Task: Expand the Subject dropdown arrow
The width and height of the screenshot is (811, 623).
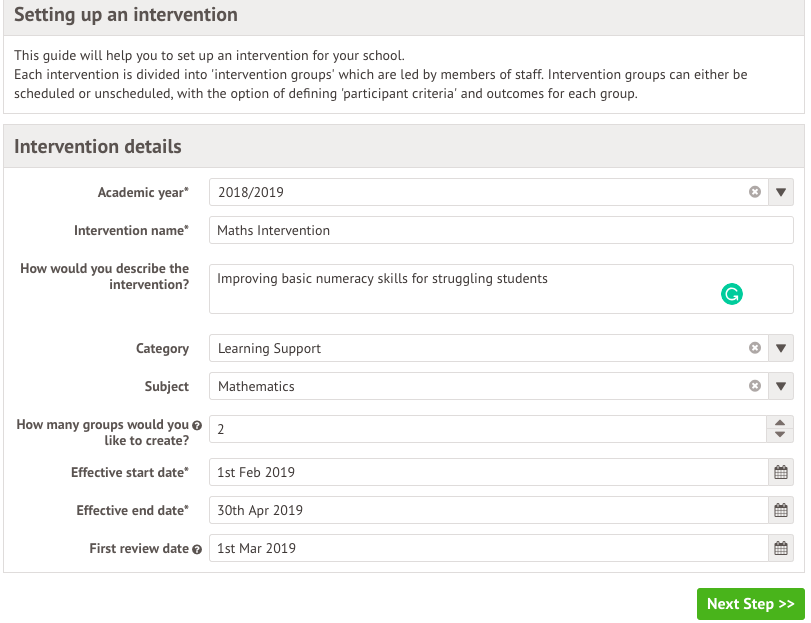Action: point(780,386)
